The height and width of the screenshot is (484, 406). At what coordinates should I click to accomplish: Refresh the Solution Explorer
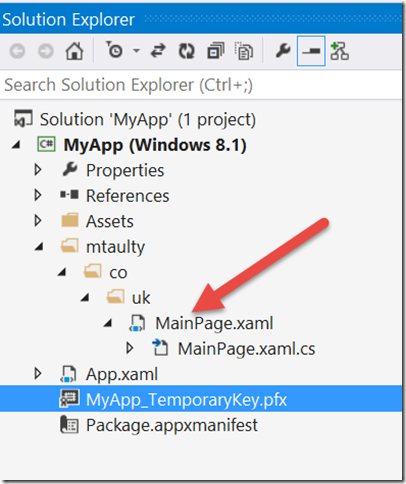186,51
